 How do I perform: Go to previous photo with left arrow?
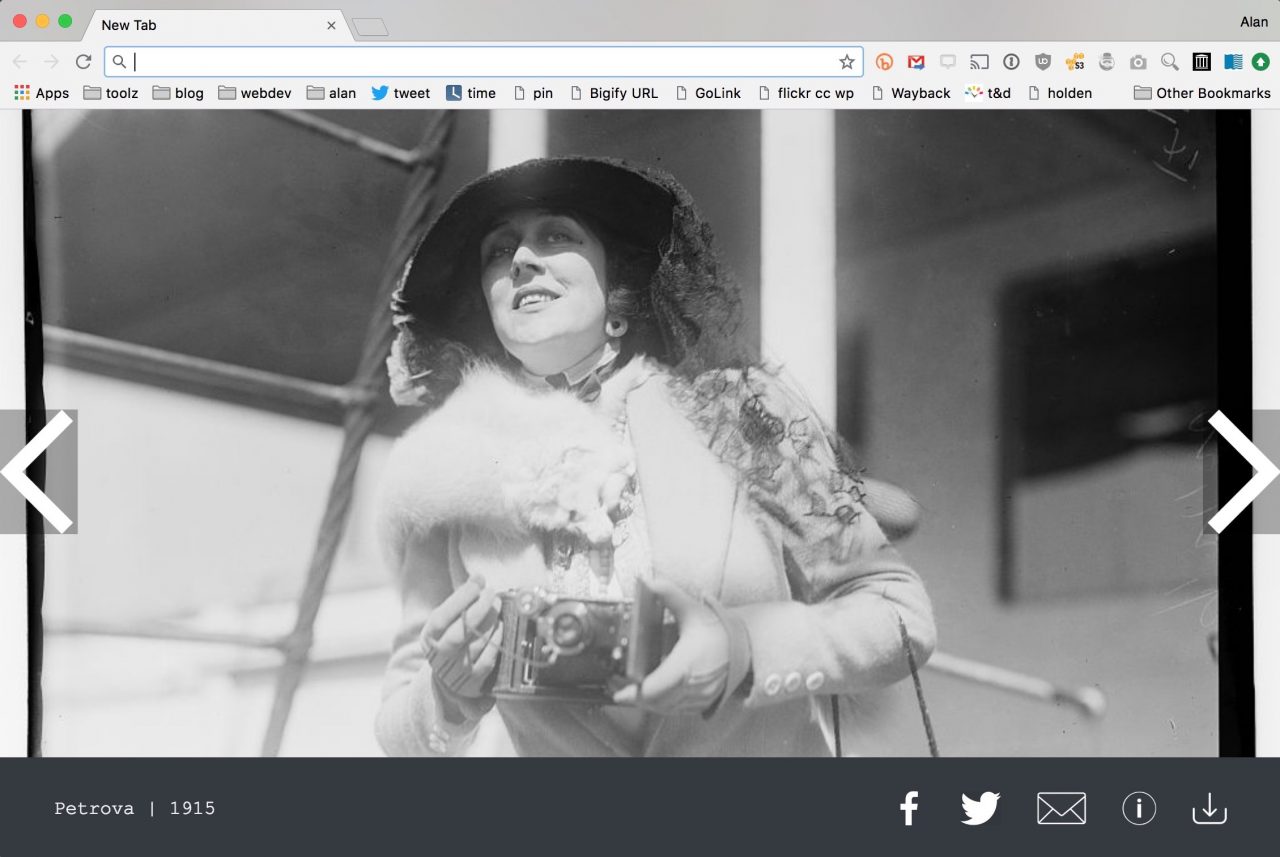tap(38, 471)
